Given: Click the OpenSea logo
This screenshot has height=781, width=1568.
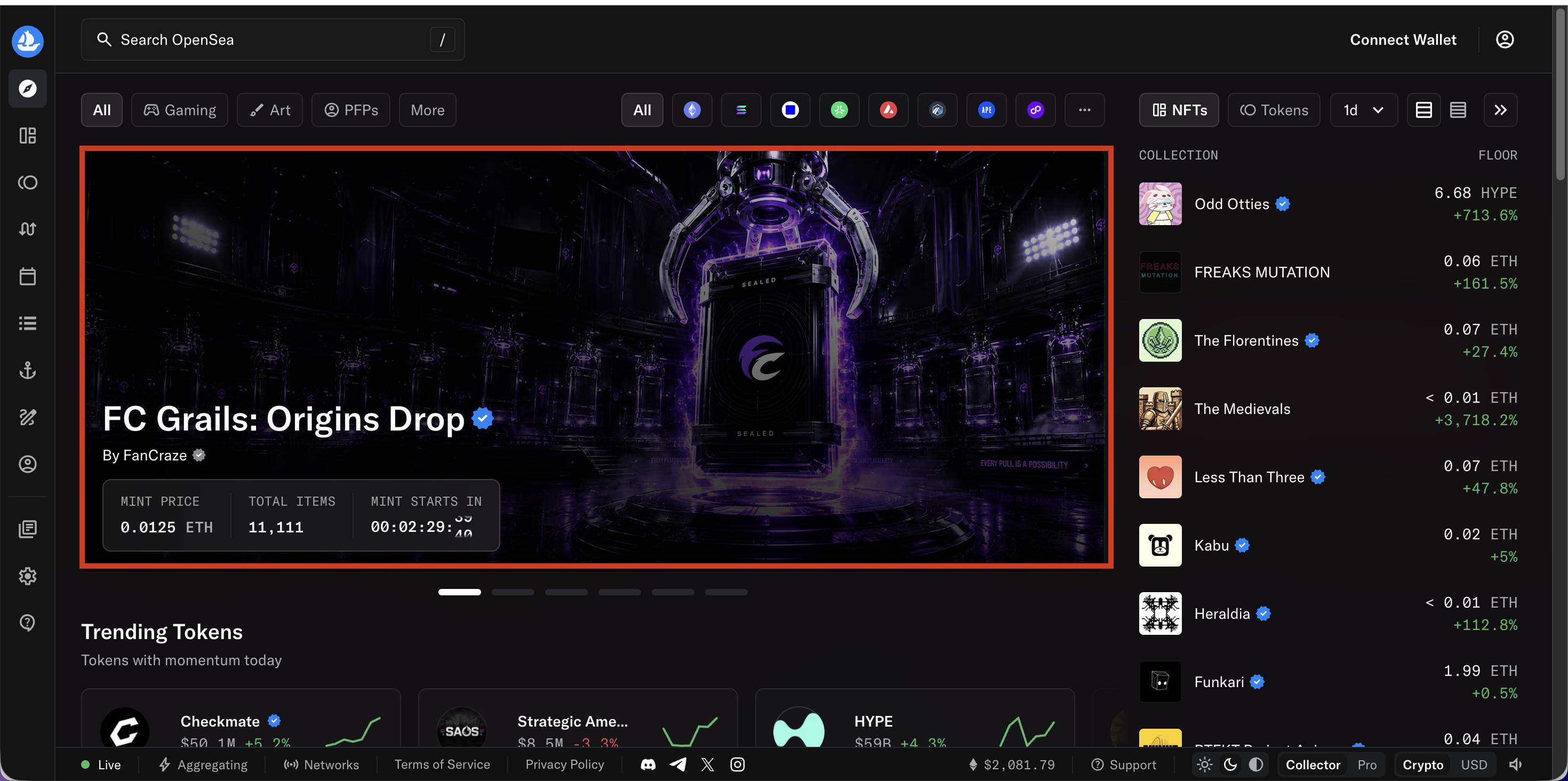Looking at the screenshot, I should 27,42.
